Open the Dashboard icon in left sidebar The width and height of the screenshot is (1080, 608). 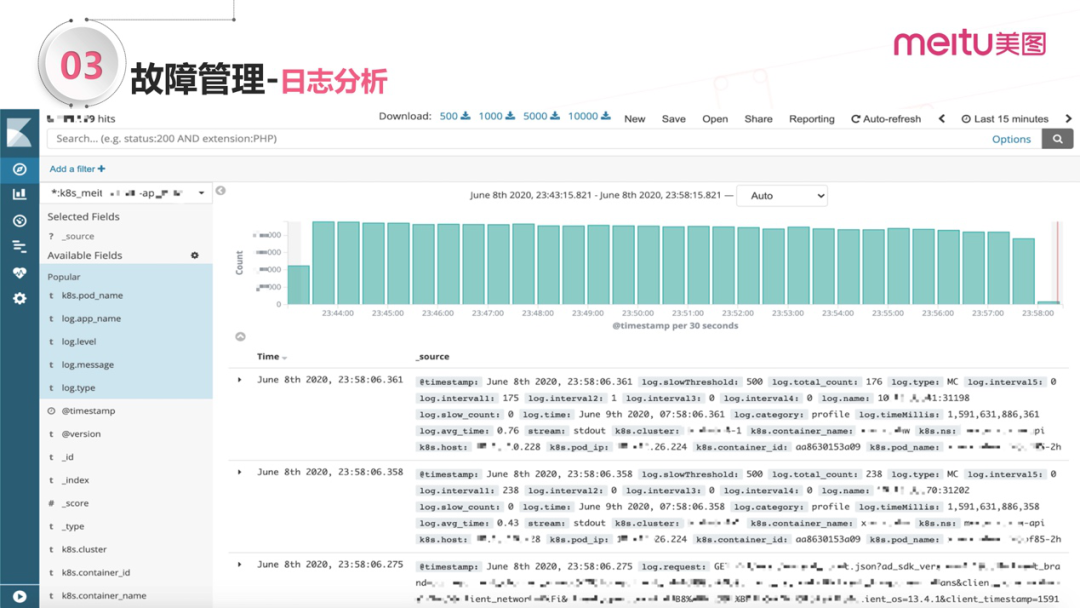[19, 221]
